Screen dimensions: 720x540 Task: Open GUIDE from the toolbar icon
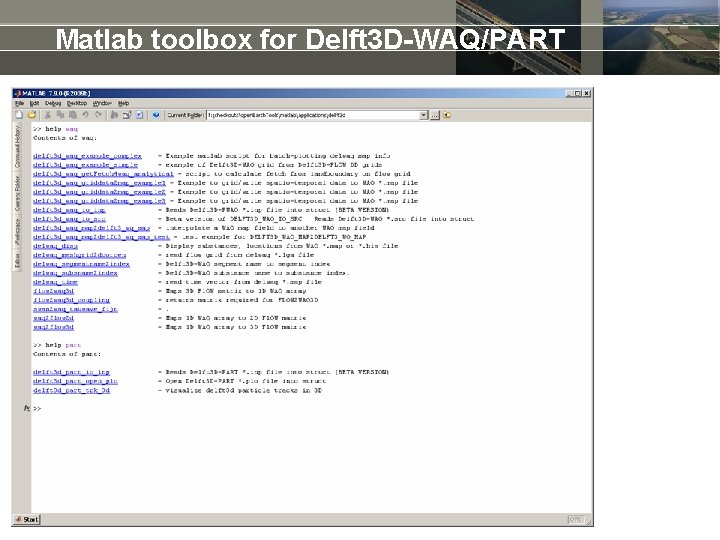tap(127, 115)
